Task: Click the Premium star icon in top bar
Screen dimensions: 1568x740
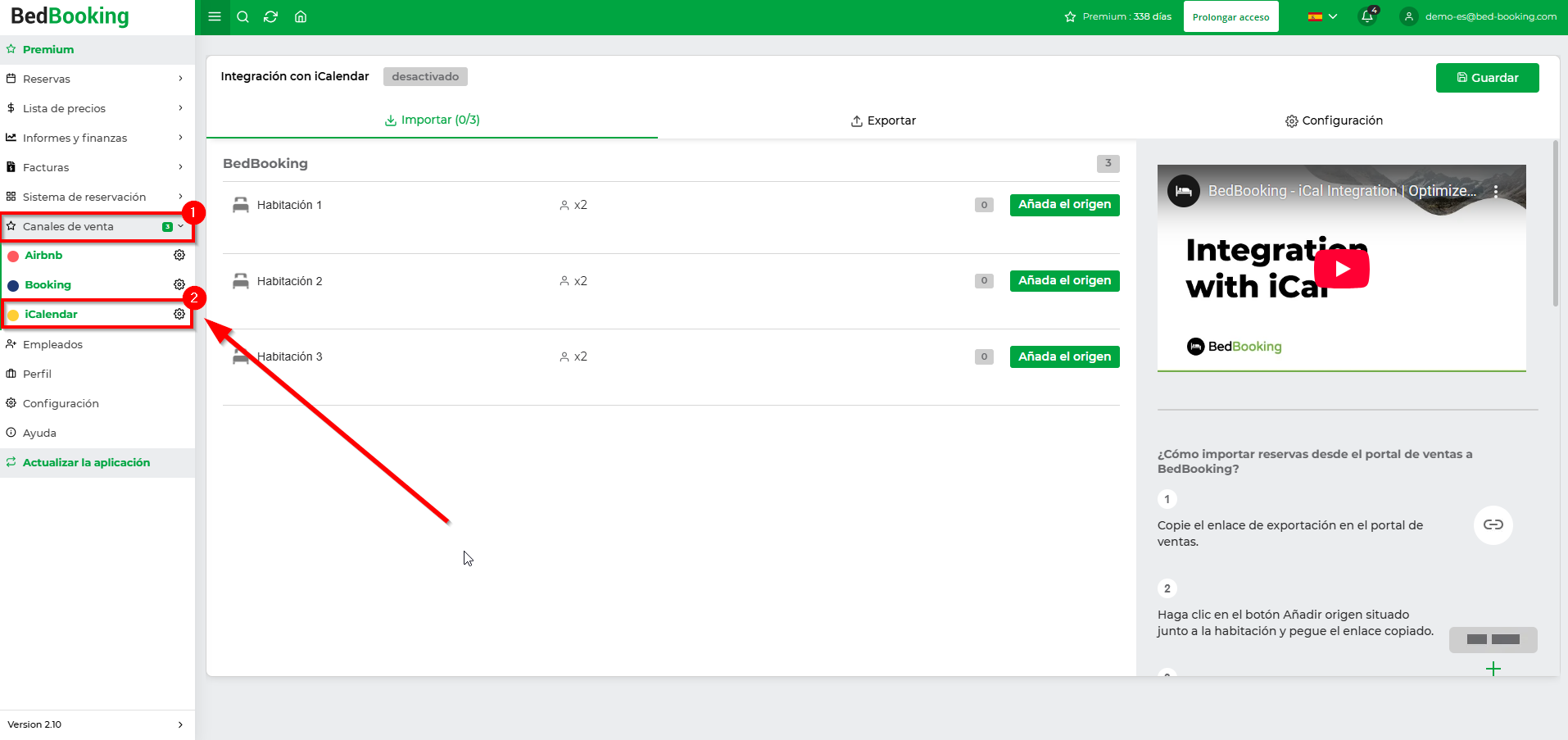Action: tap(1070, 16)
